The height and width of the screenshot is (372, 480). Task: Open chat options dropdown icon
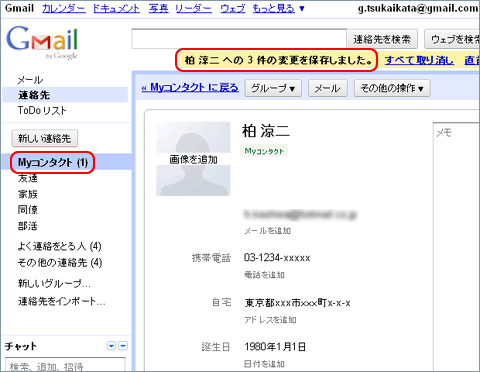tap(112, 346)
